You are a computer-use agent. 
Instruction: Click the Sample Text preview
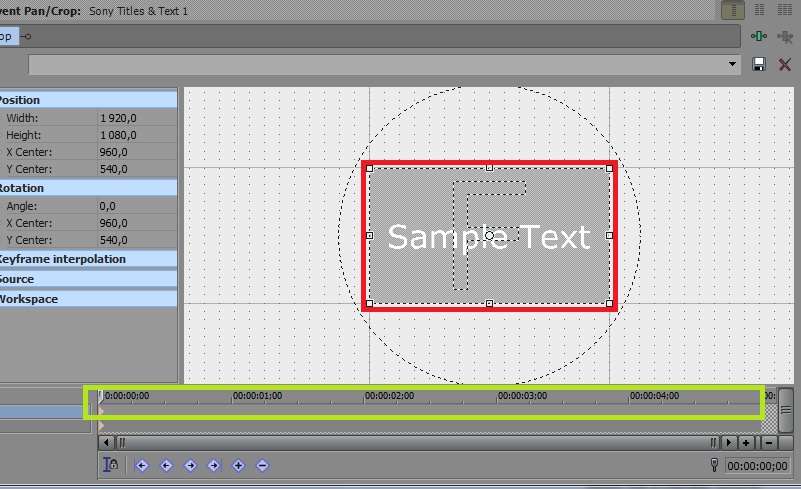point(489,237)
